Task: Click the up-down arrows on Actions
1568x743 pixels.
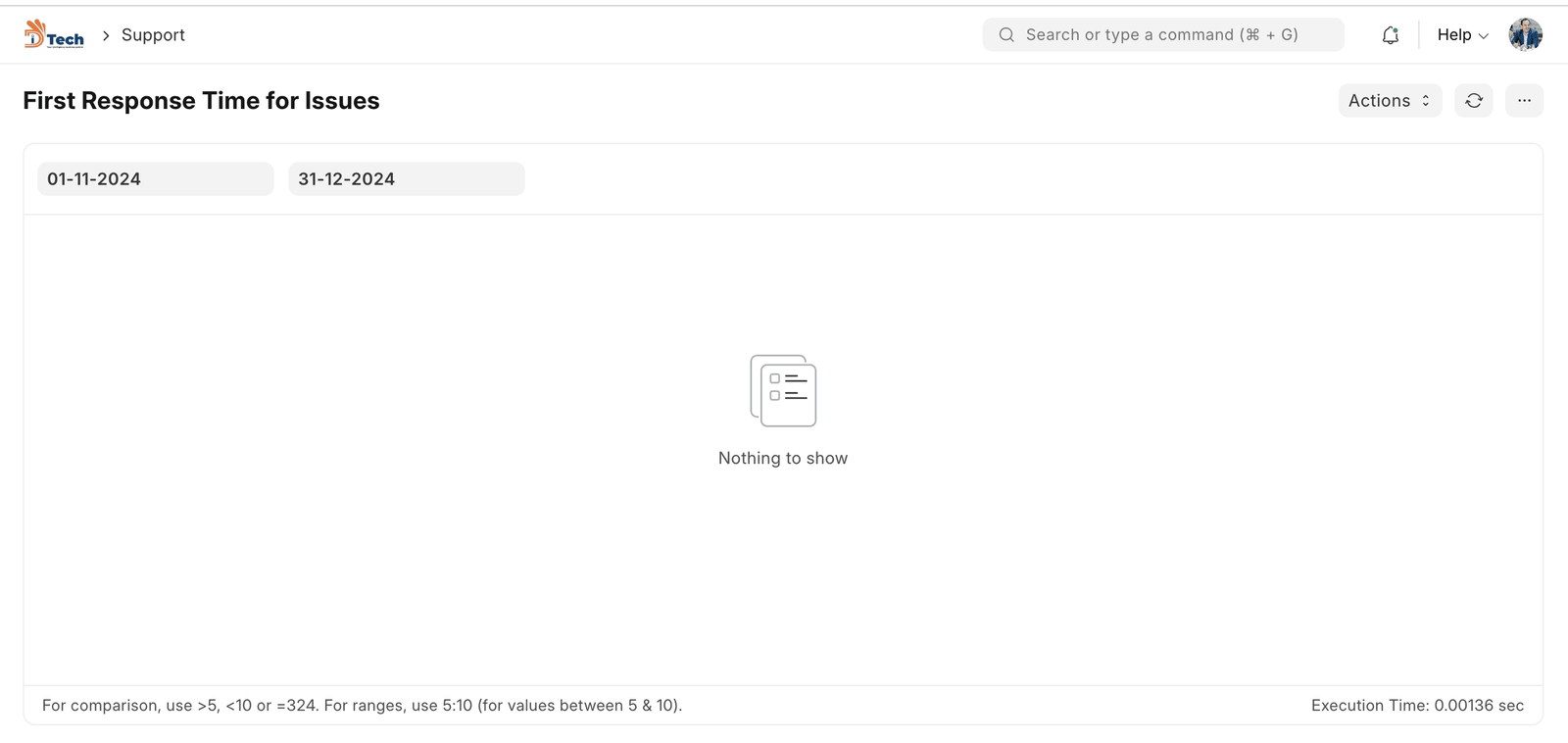Action: tap(1426, 101)
